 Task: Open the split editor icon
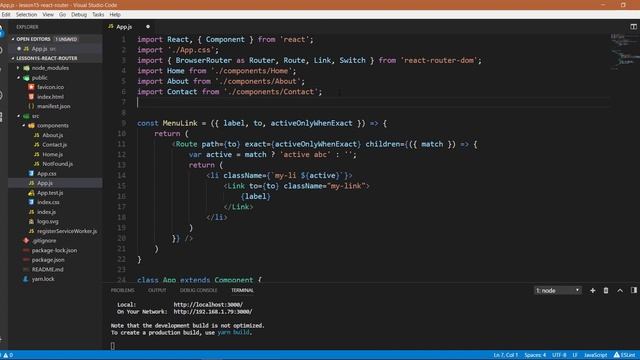click(633, 27)
